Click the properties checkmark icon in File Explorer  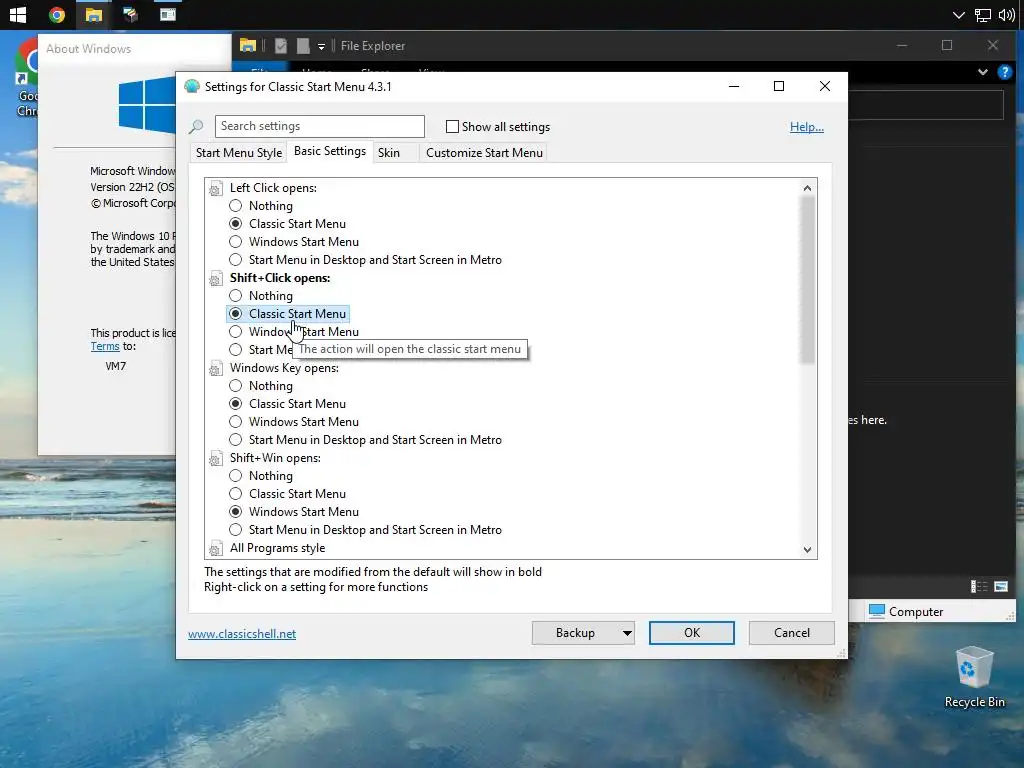coord(281,46)
